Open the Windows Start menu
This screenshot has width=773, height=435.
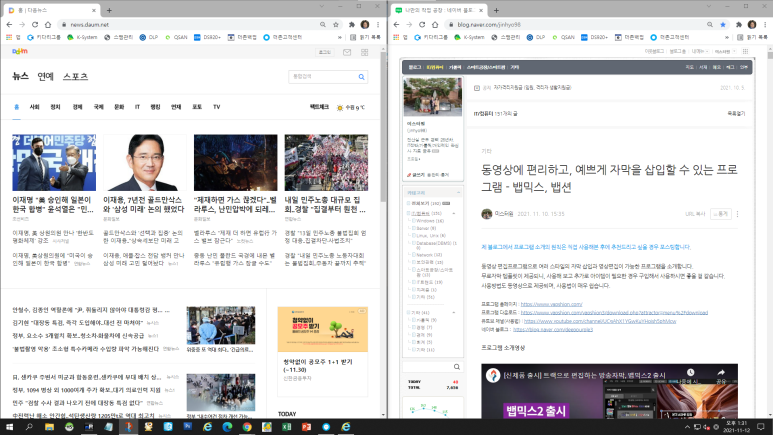[x=9, y=427]
